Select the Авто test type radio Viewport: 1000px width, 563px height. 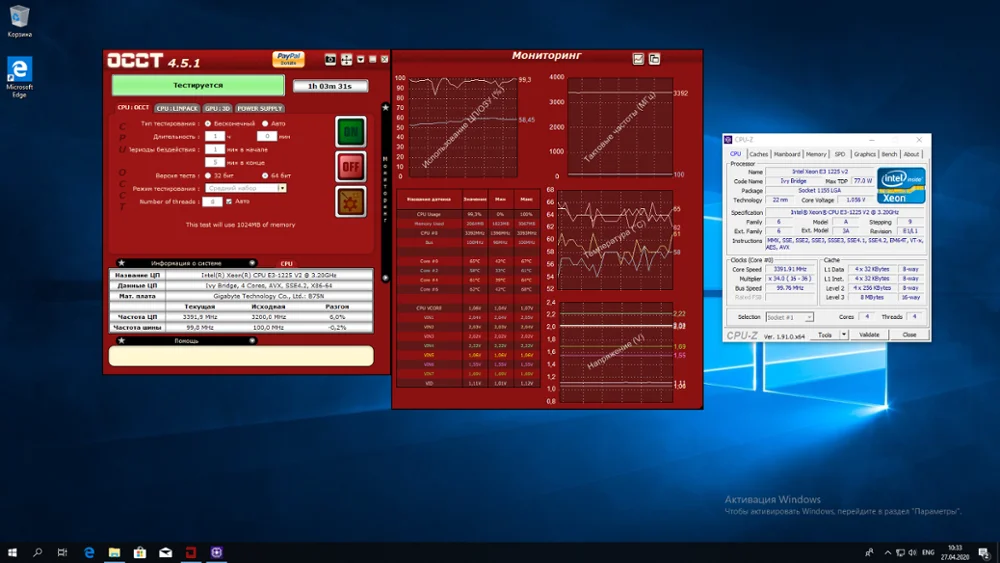coord(265,124)
